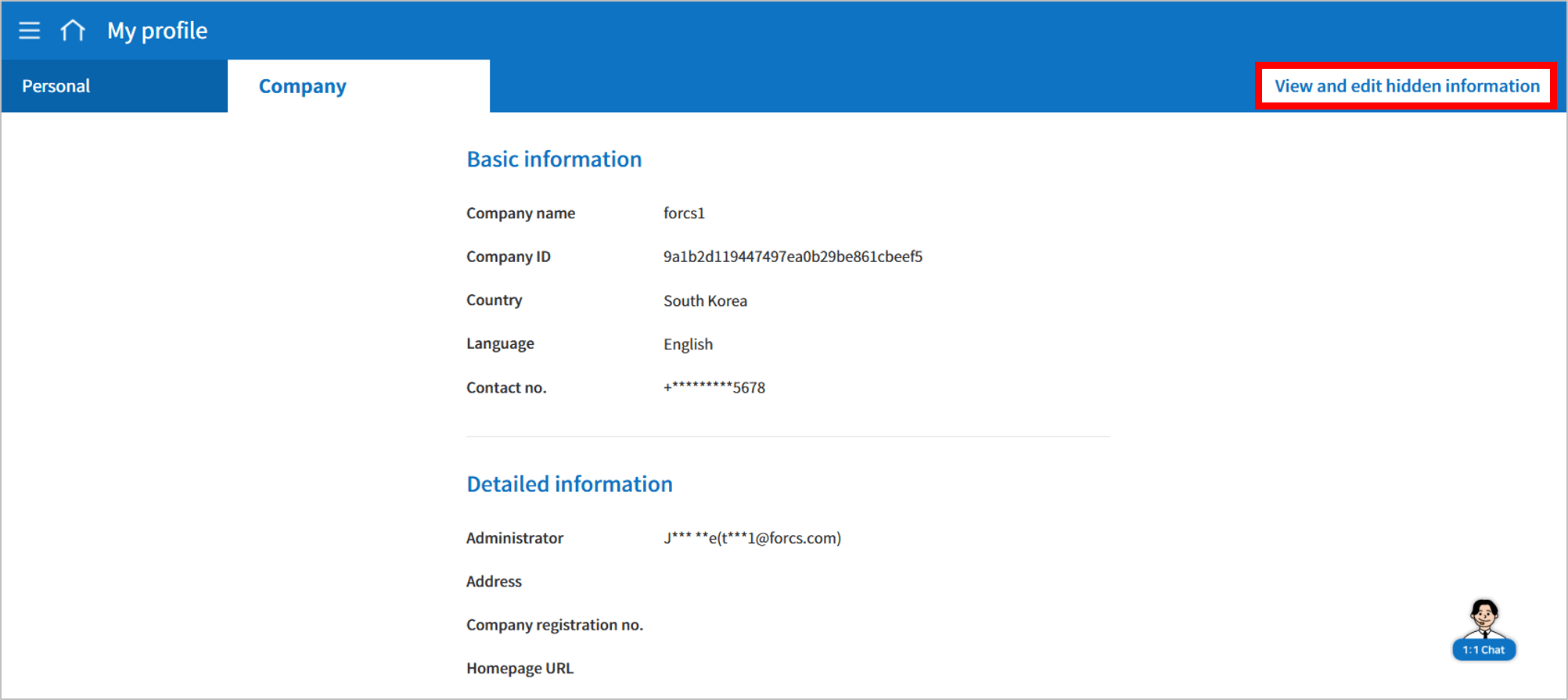
Task: Select the Company tab
Action: (303, 86)
